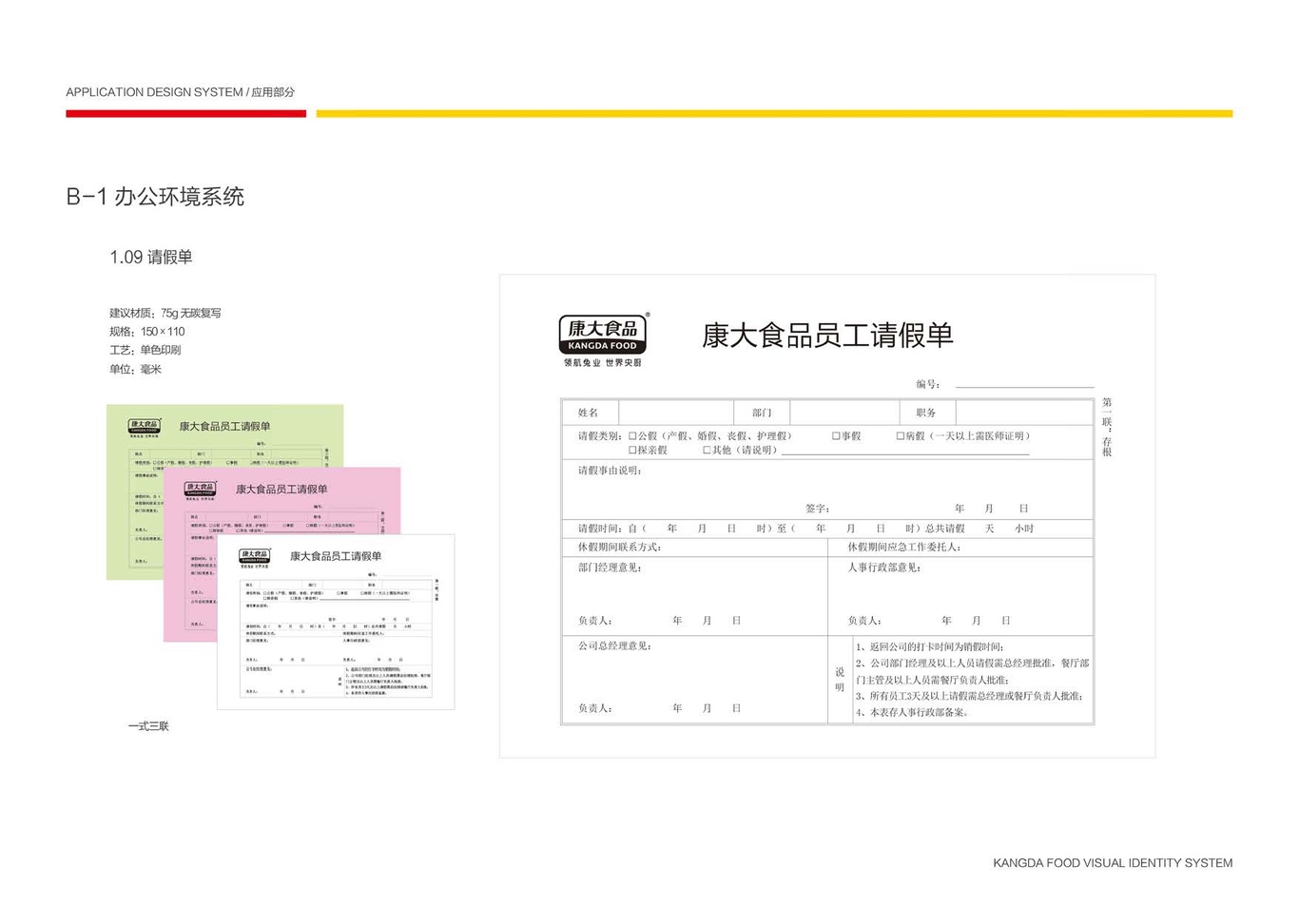Click note 3 about 所有员工3天及以上请假

pyautogui.click(x=970, y=696)
